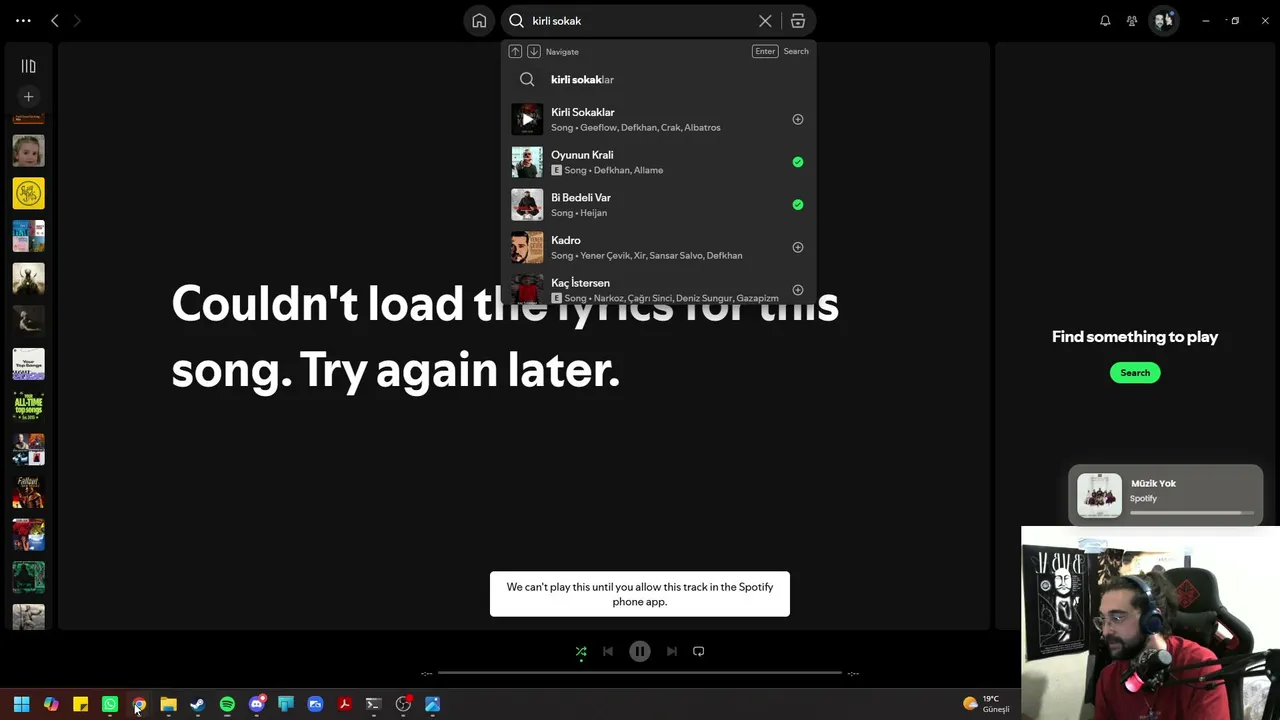Add Kaç İstersen to Liked Songs
The image size is (1280, 720).
(798, 290)
